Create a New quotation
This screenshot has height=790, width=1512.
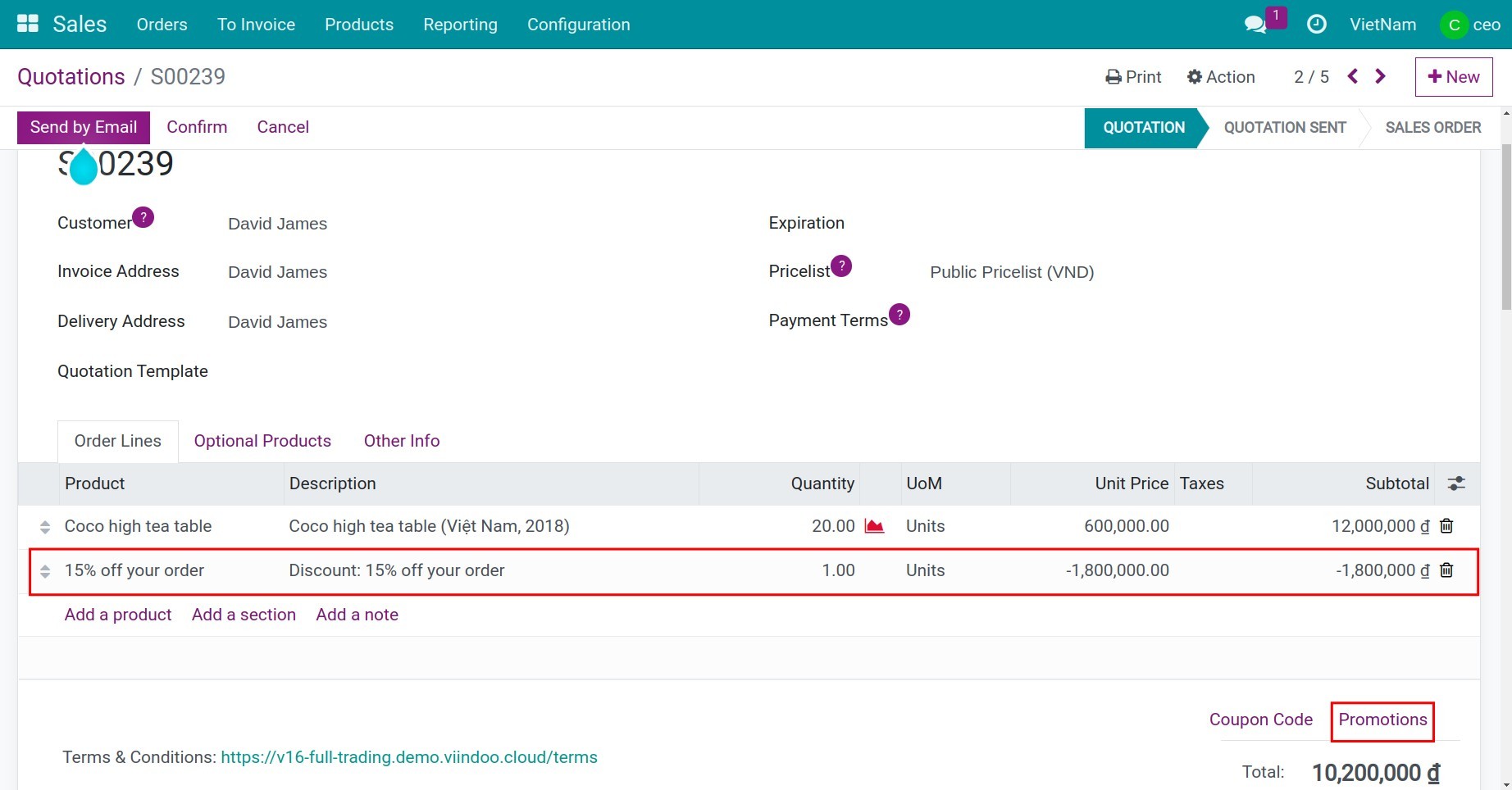(1454, 77)
